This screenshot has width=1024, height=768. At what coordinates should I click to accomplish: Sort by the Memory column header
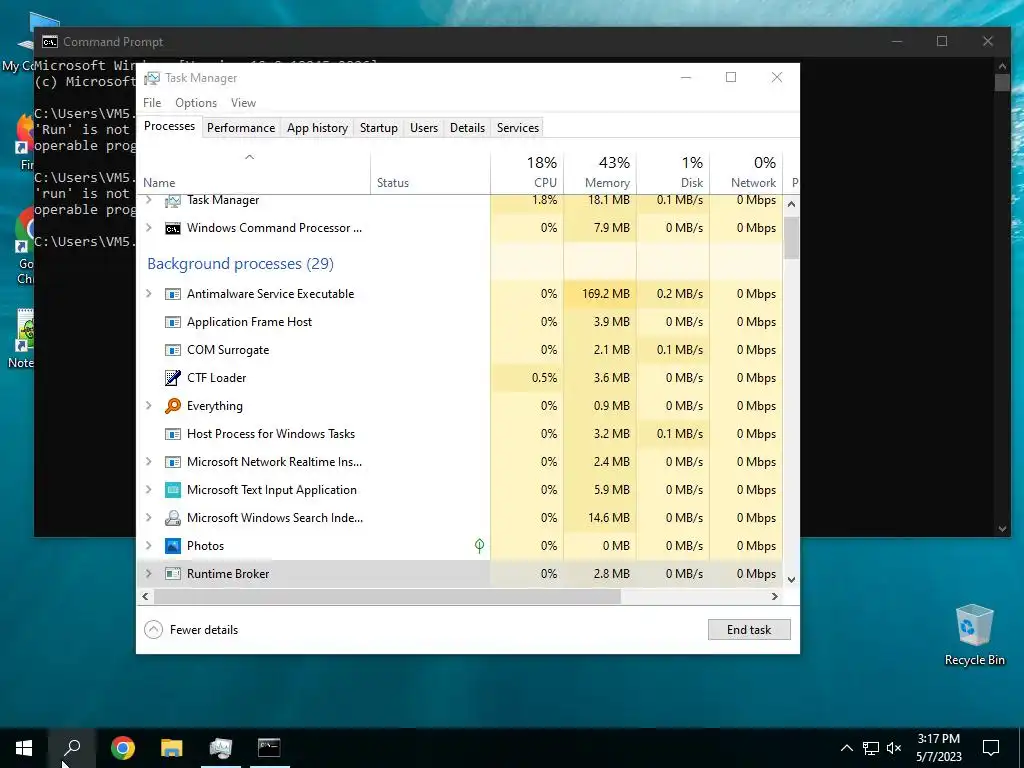600,173
